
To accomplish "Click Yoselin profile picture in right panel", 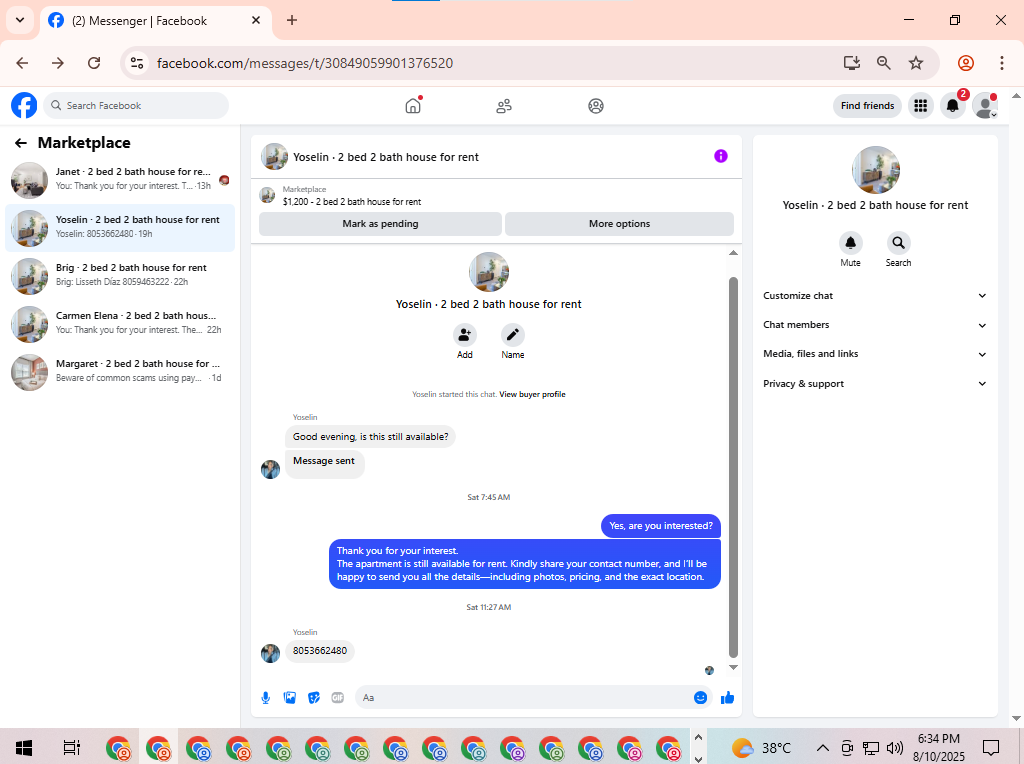I will pyautogui.click(x=876, y=170).
